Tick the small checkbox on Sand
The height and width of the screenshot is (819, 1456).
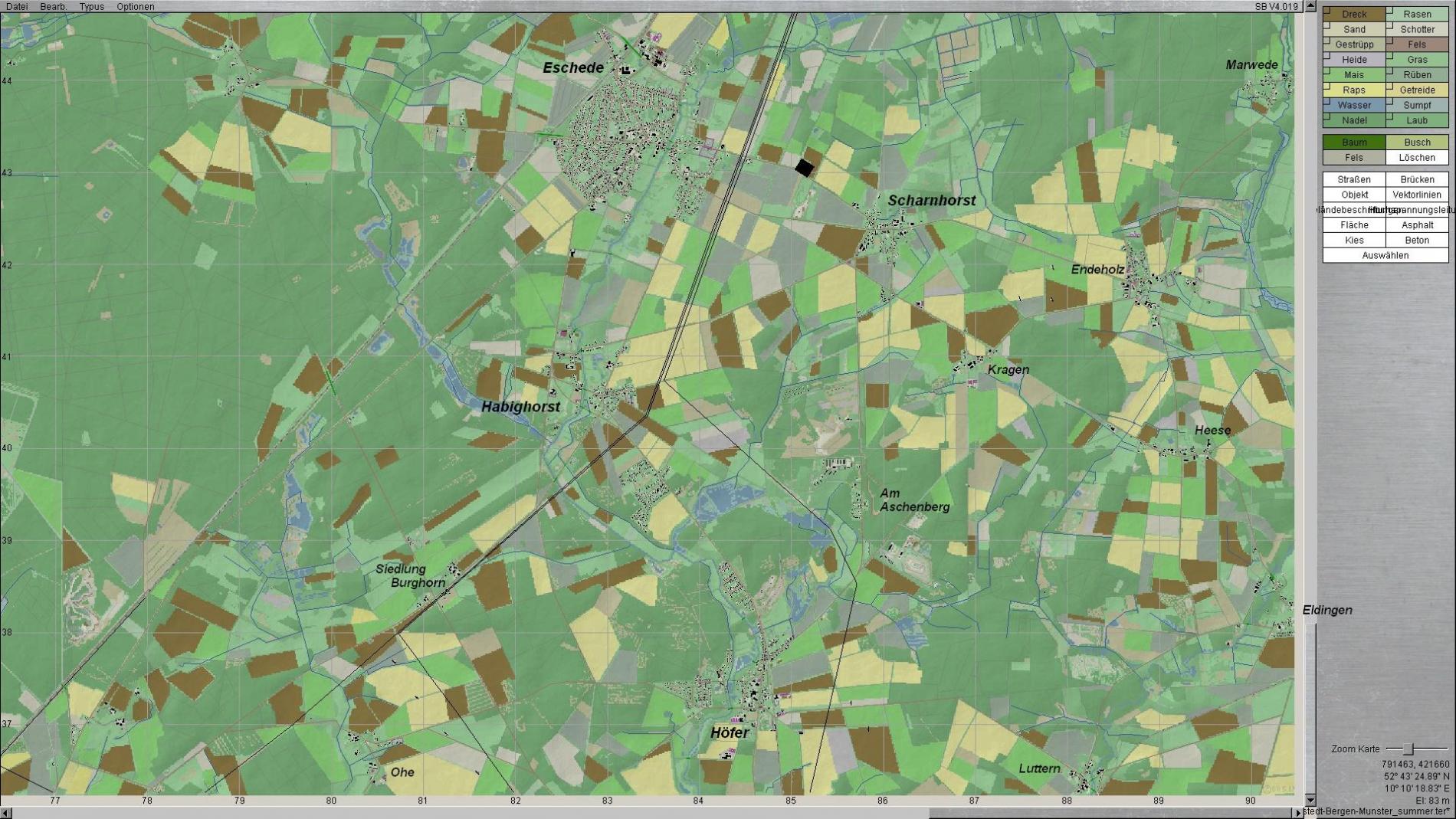click(1326, 25)
